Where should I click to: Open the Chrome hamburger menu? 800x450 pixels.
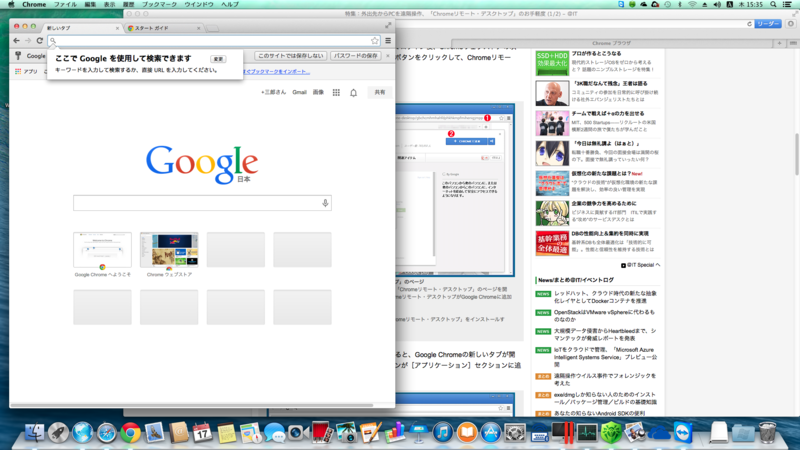[388, 41]
